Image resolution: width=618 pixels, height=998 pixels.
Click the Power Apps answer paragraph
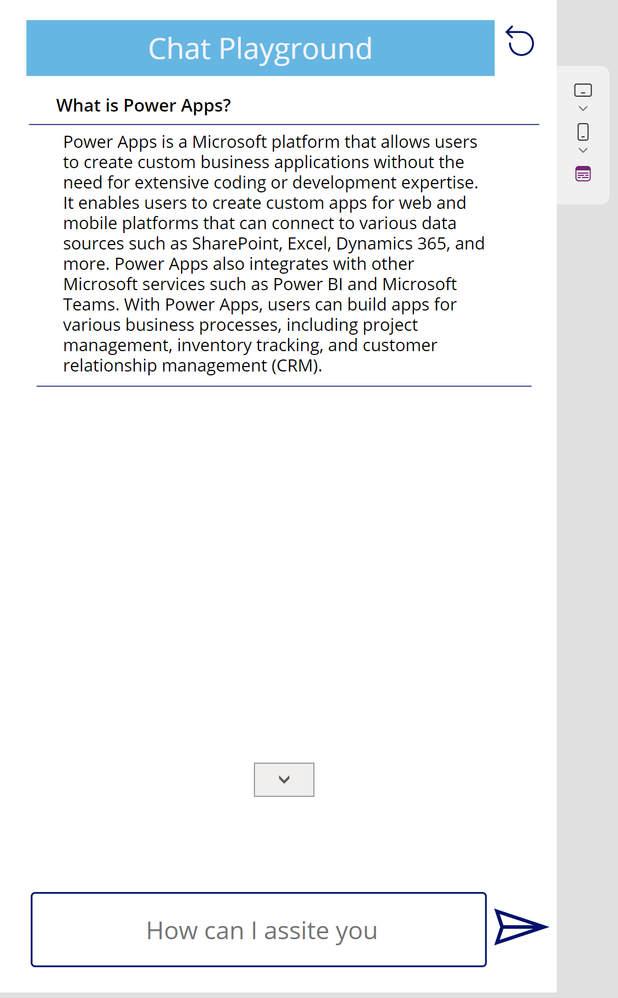(x=274, y=253)
